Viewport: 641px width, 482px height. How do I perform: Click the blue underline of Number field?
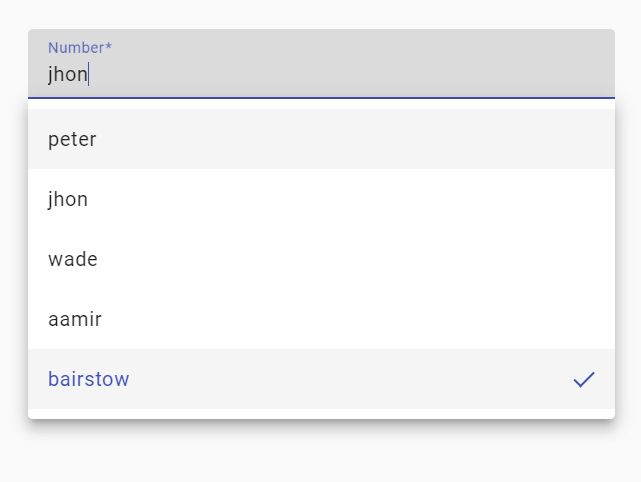(320, 98)
